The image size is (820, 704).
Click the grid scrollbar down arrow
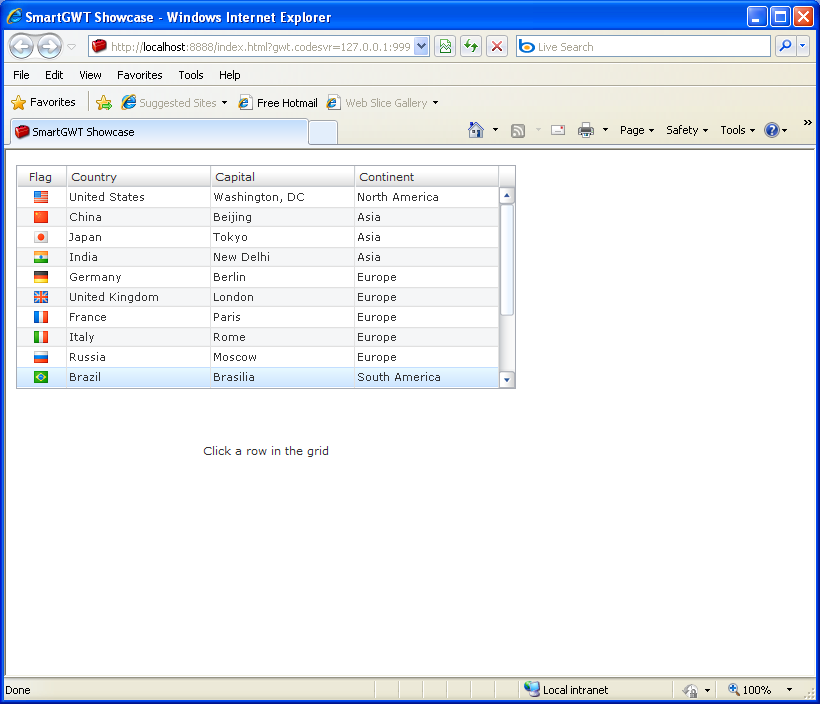(507, 380)
